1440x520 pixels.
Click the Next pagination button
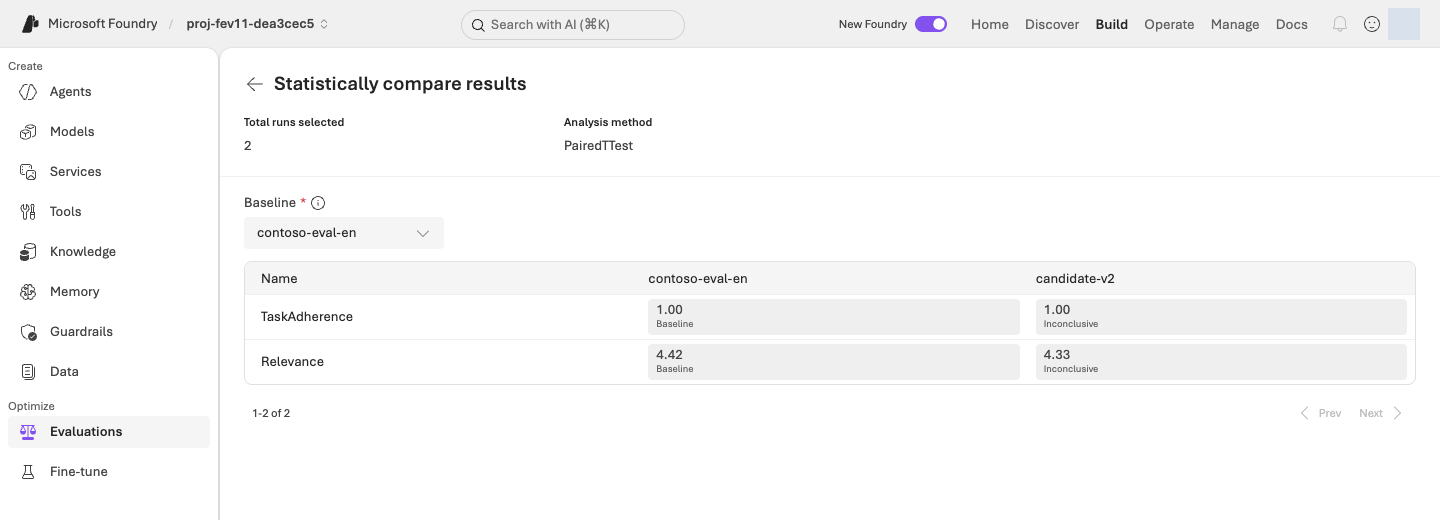(x=1381, y=413)
